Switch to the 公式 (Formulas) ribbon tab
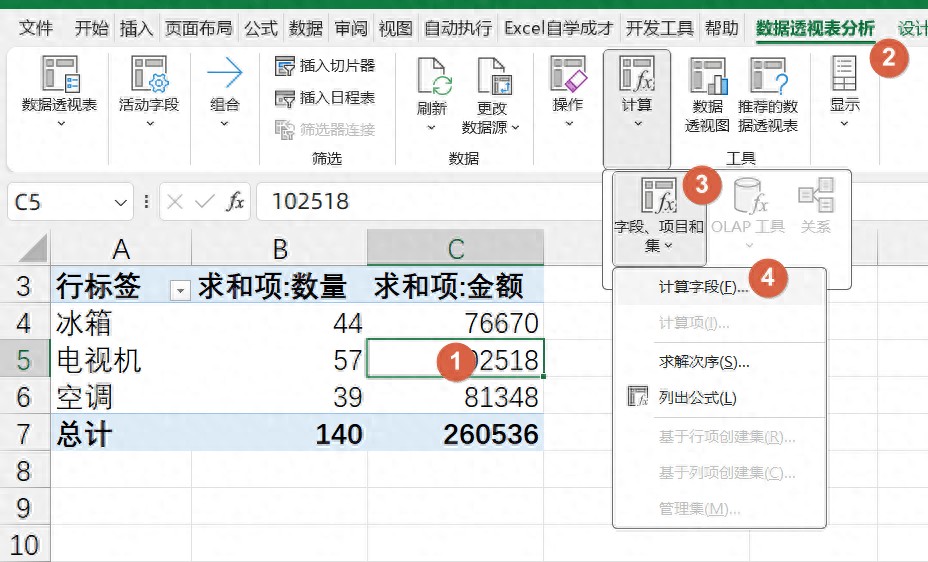Viewport: 928px width, 562px height. (261, 28)
